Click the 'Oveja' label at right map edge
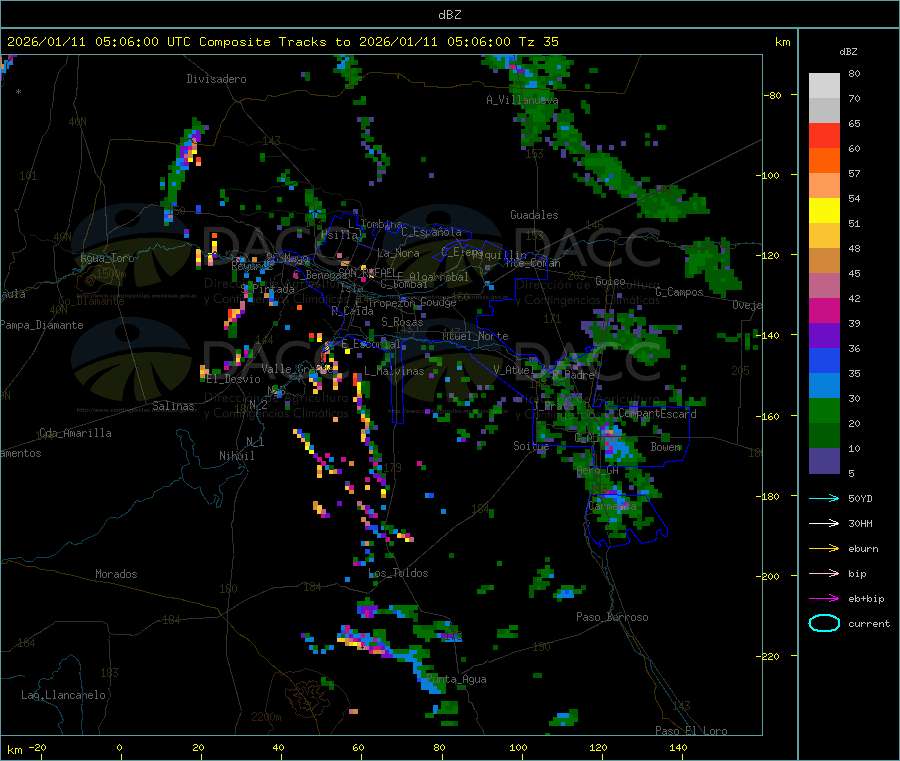Image resolution: width=900 pixels, height=761 pixels. coord(747,305)
